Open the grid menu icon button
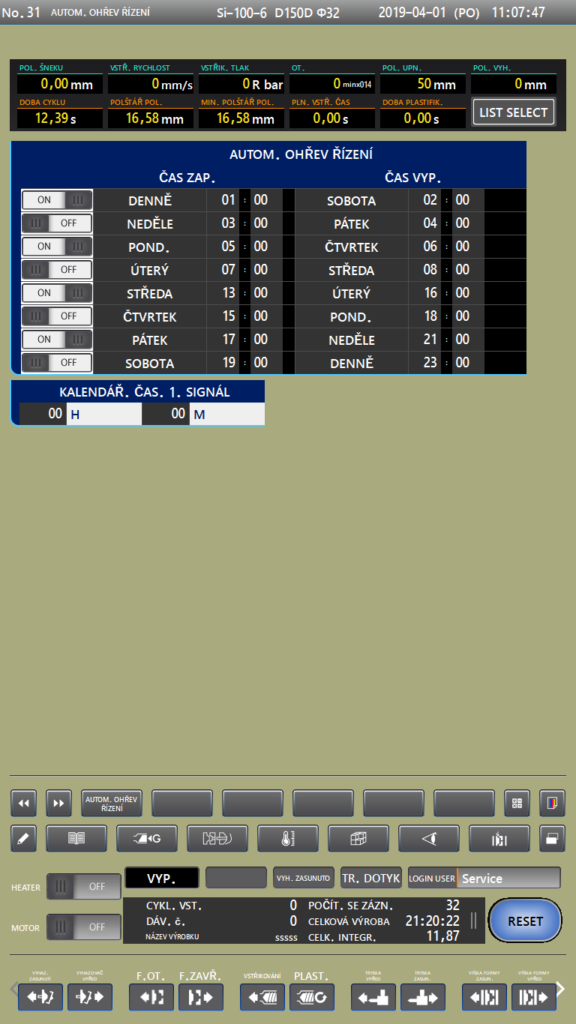576x1024 pixels. click(x=517, y=803)
